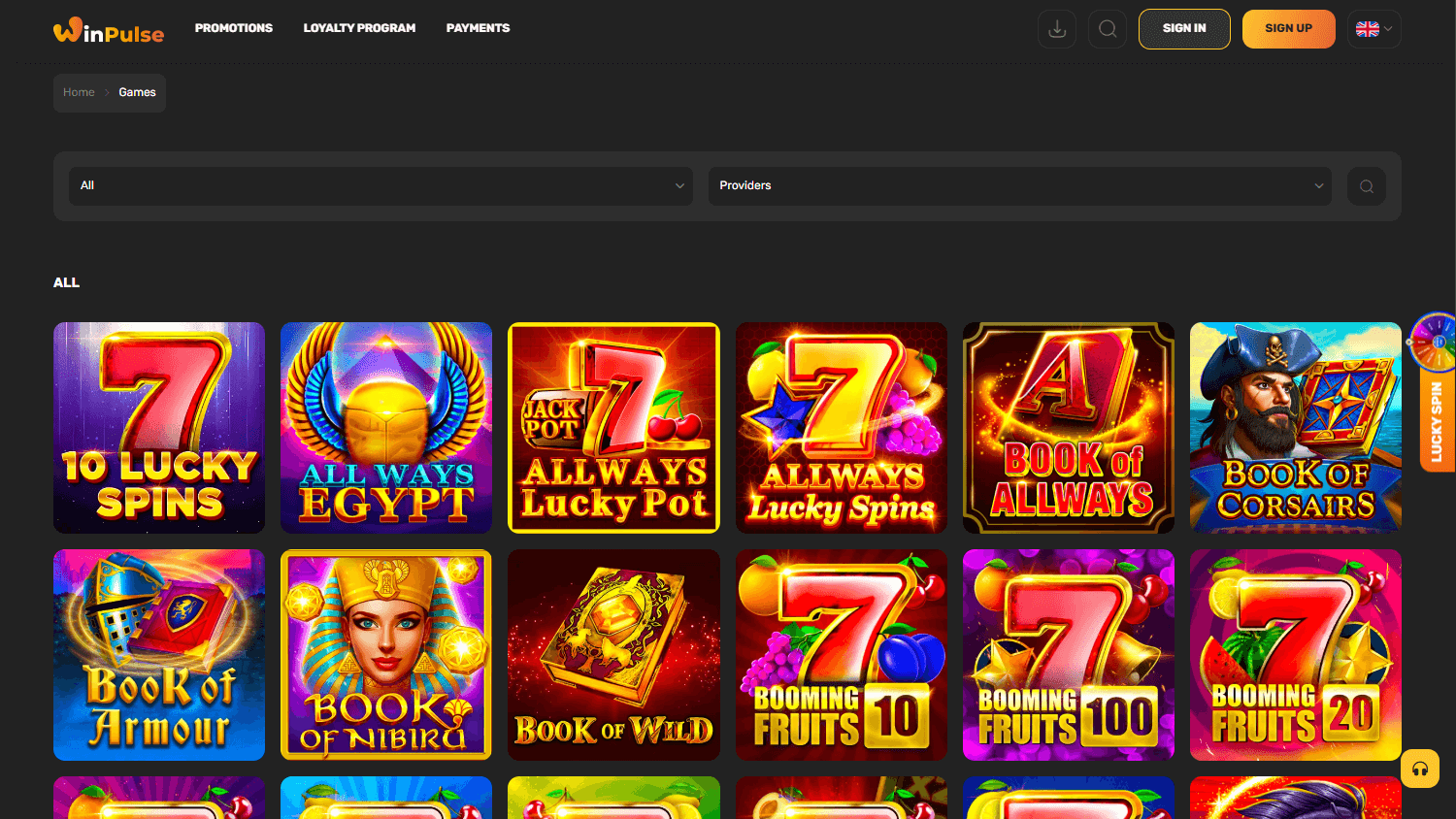Screen dimensions: 1456x819
Task: Open live support via the headphones icon
Action: (1419, 768)
